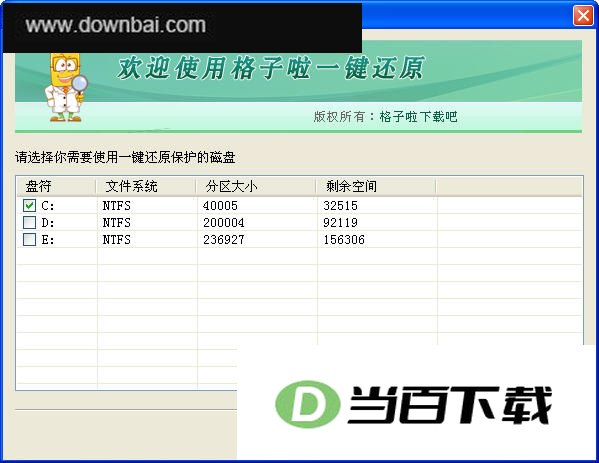Image resolution: width=599 pixels, height=463 pixels.
Task: Select the D: drive label
Action: coord(48,223)
